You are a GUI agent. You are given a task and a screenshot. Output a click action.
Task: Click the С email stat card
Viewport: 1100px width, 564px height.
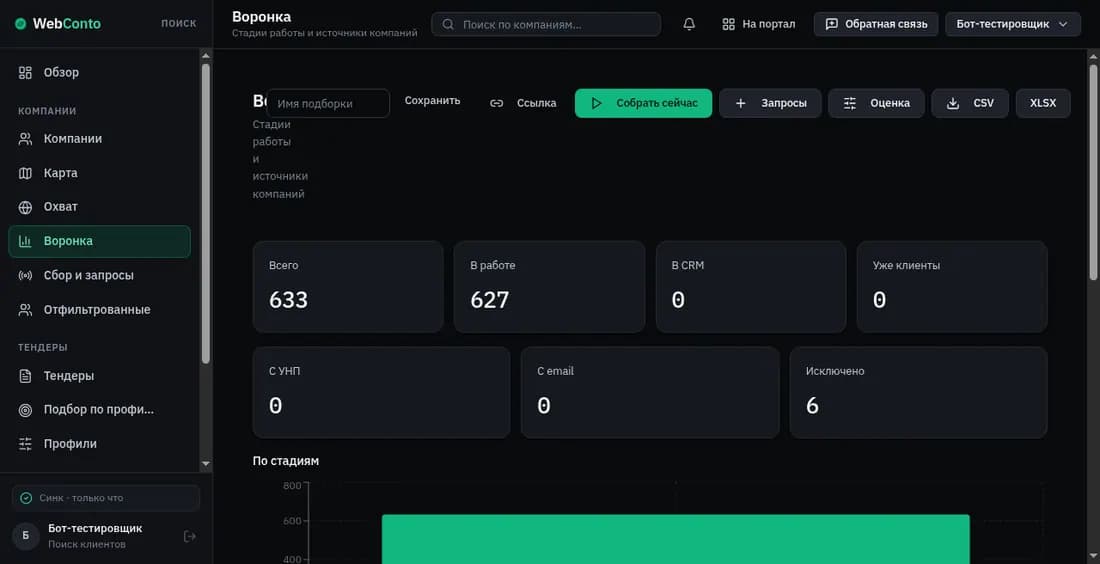tap(650, 393)
